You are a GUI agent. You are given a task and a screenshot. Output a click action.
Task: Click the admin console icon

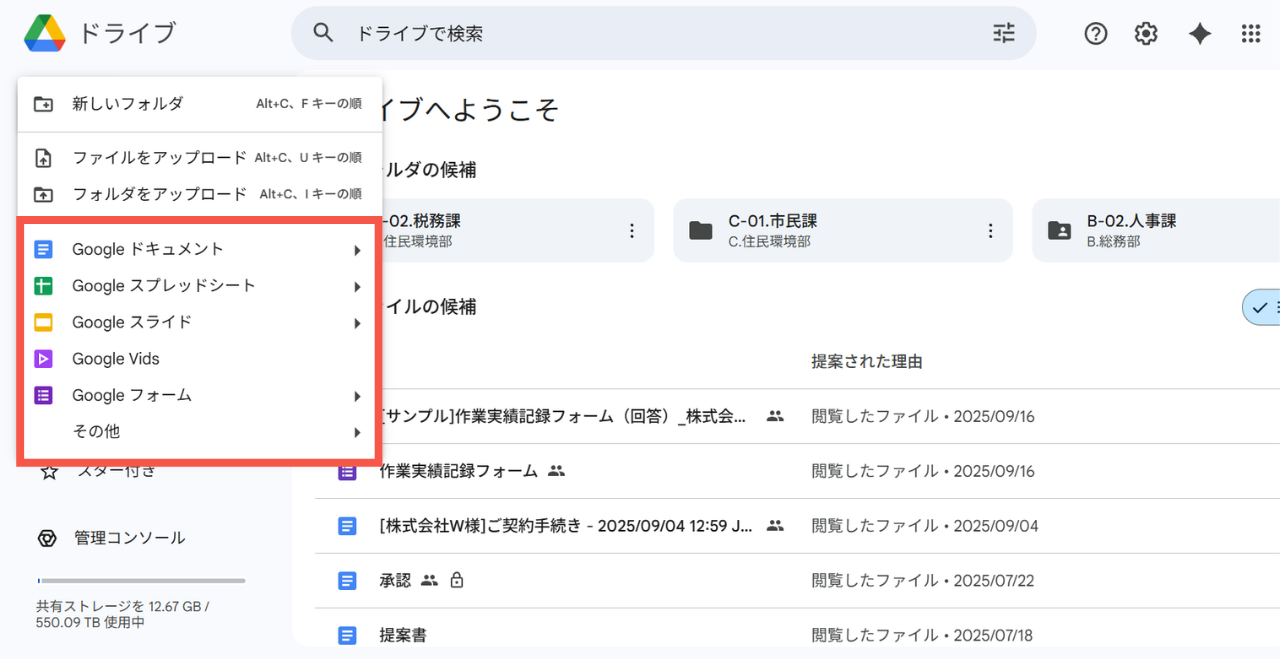[46, 538]
